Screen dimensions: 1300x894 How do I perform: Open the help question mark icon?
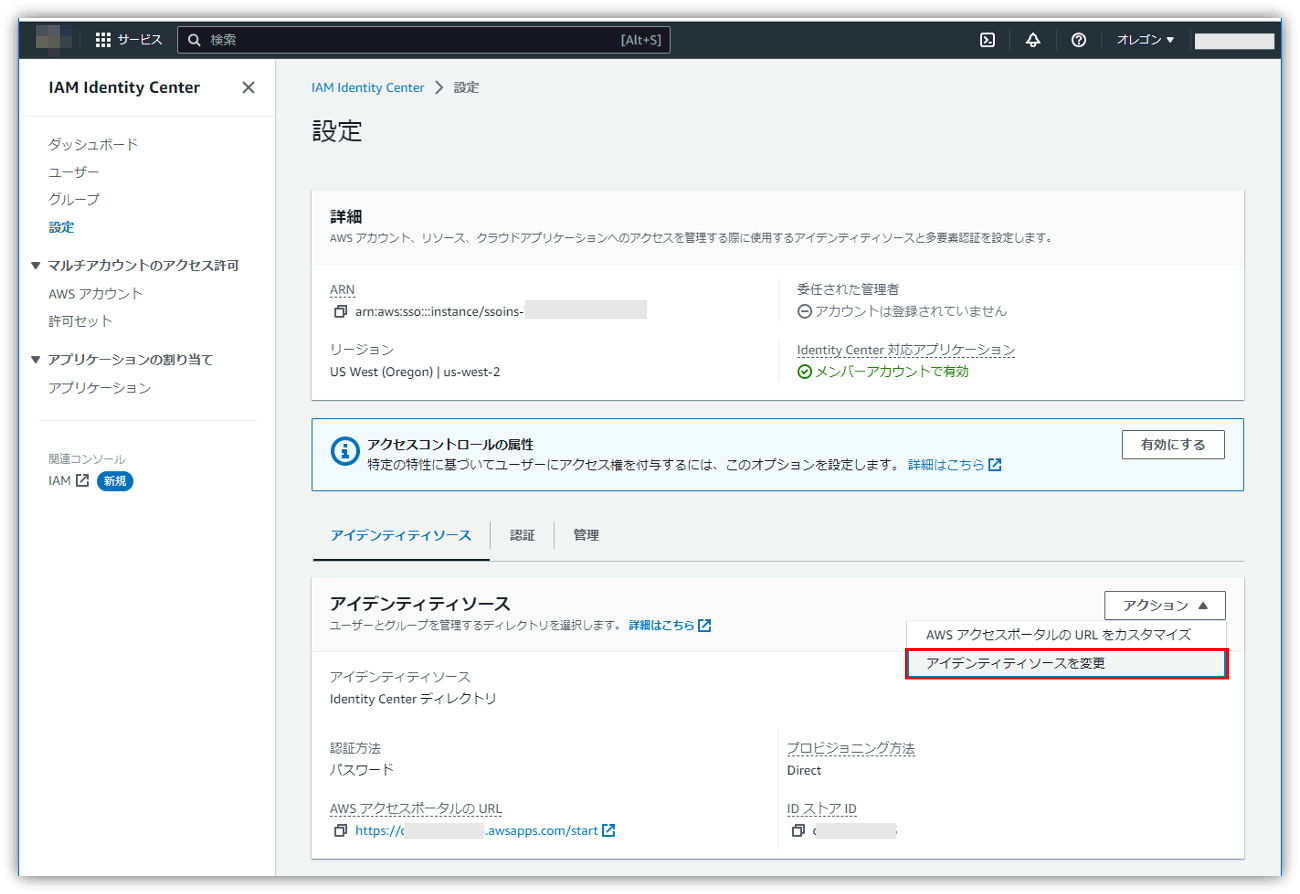[1079, 40]
